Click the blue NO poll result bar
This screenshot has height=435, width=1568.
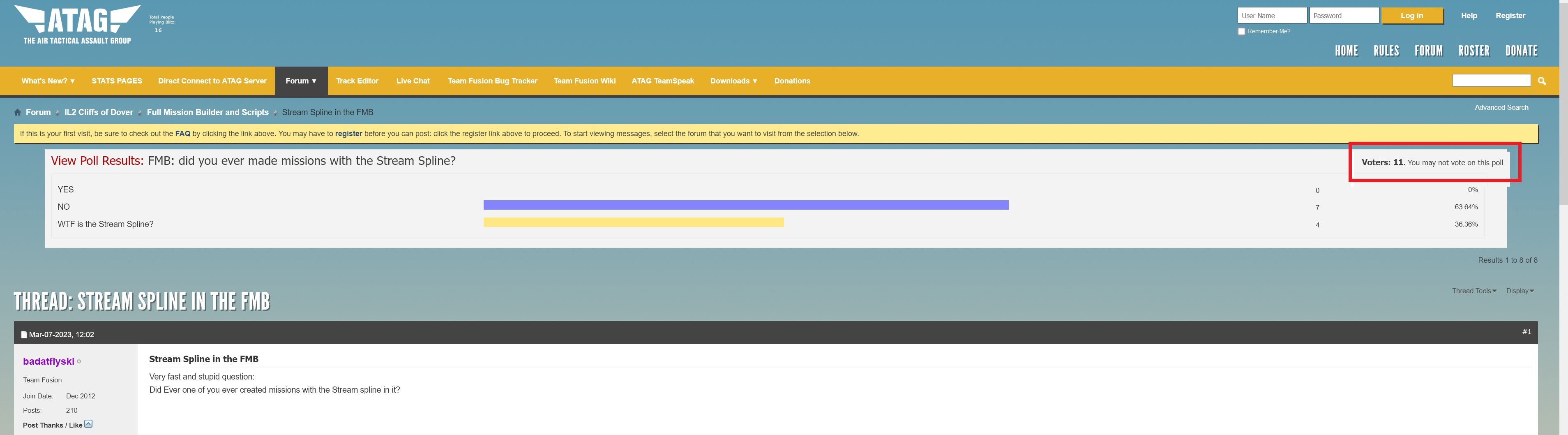[x=746, y=205]
